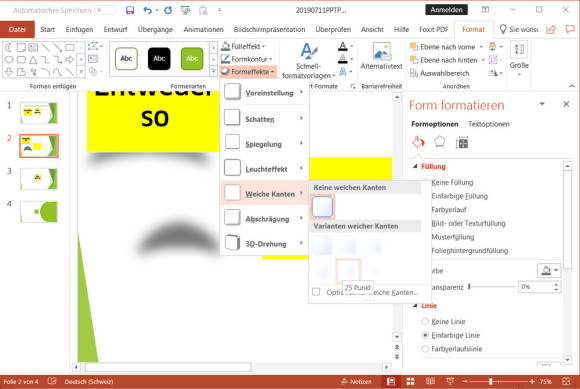Toggle the Automatisches Speichern switch
This screenshot has width=580, height=389.
point(105,10)
